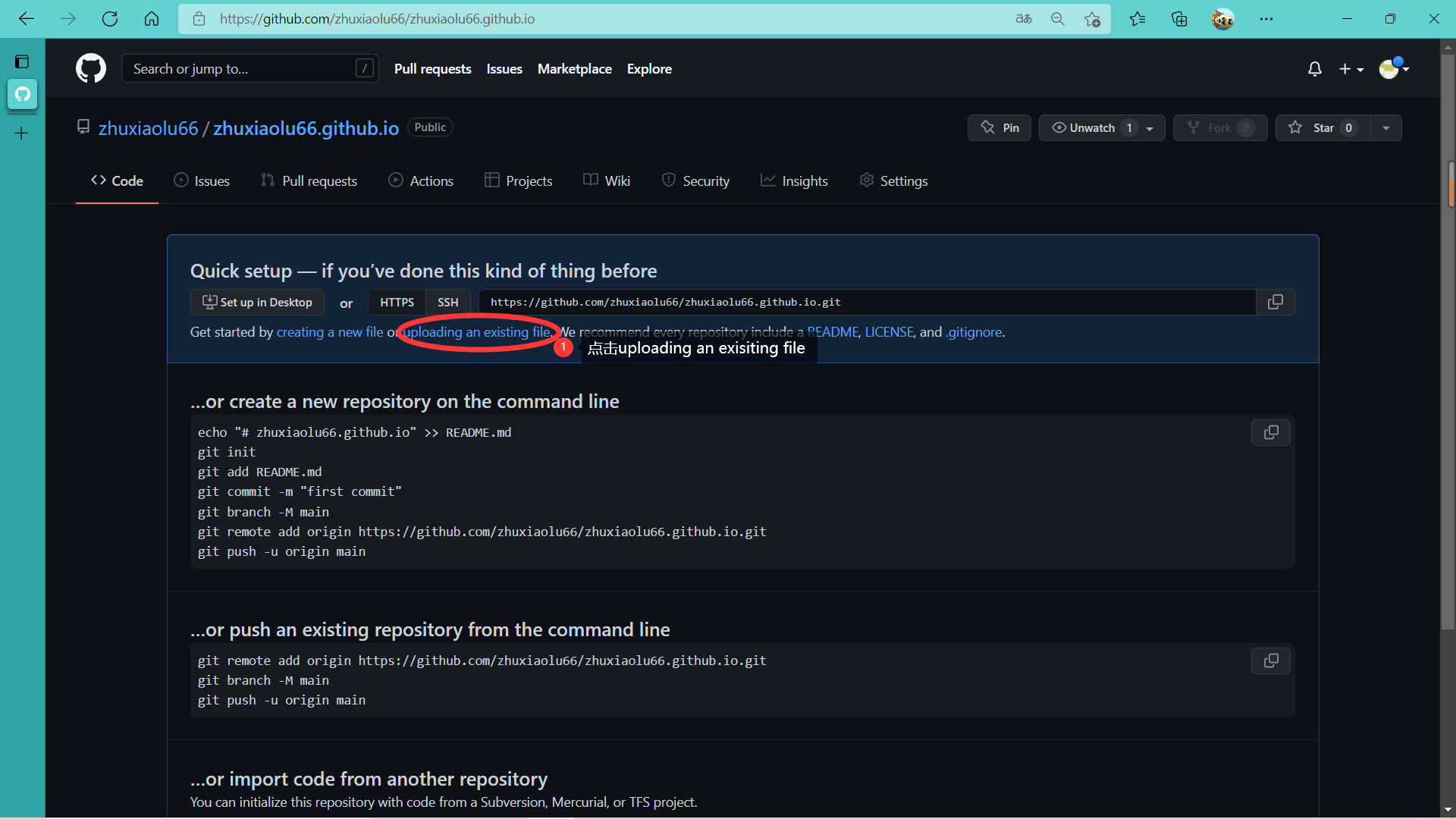
Task: Open the create-new plus dropdown
Action: point(1351,69)
